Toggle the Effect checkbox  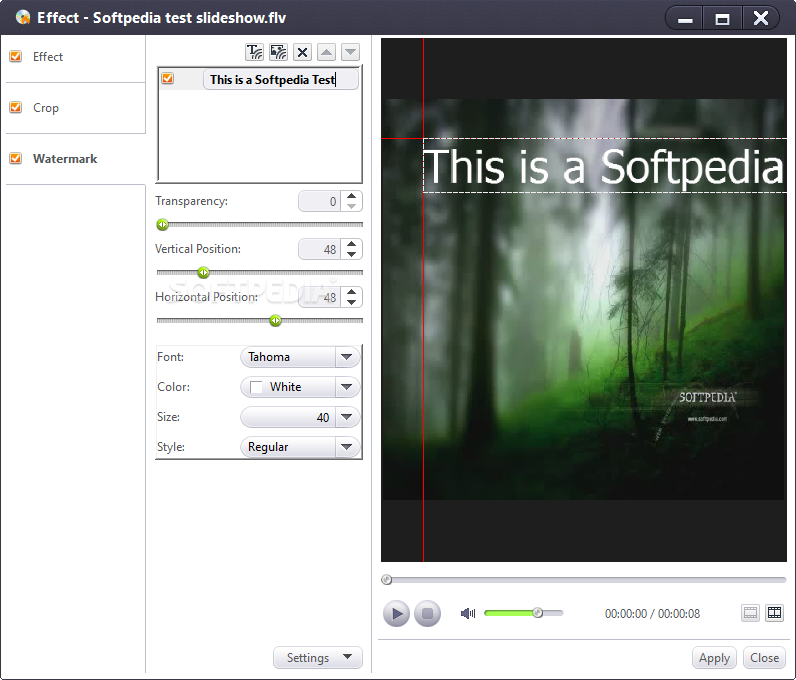pos(16,56)
